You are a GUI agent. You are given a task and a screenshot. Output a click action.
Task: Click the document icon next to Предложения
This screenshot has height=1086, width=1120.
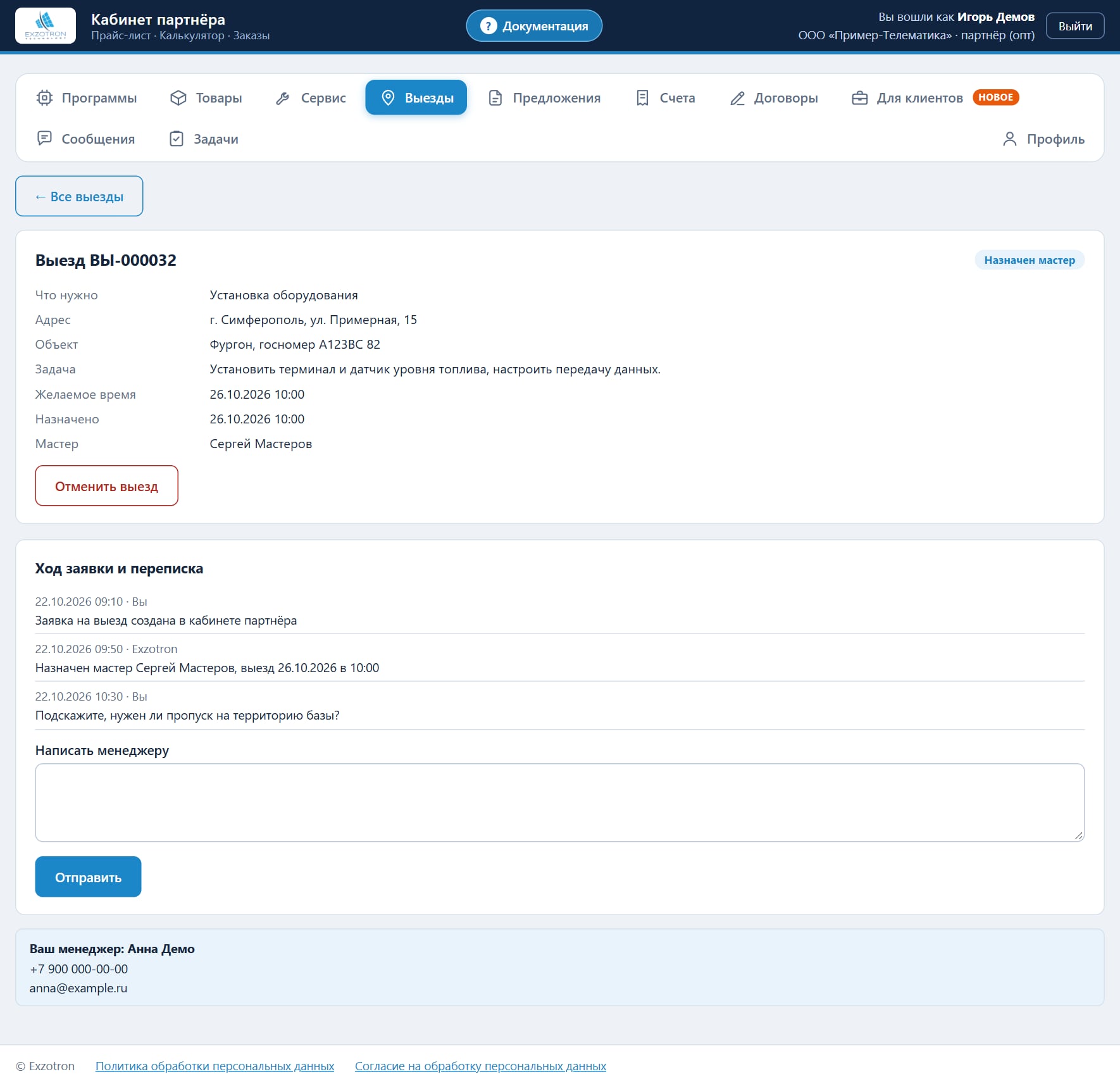coord(495,98)
